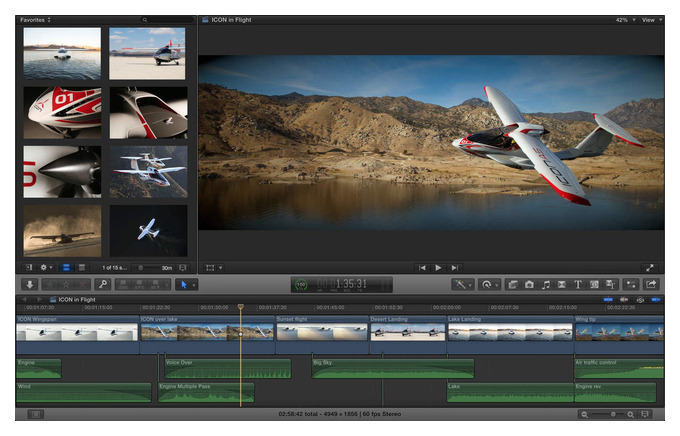The height and width of the screenshot is (436, 680).
Task: Switch Event Browser to list view
Action: pyautogui.click(x=82, y=268)
